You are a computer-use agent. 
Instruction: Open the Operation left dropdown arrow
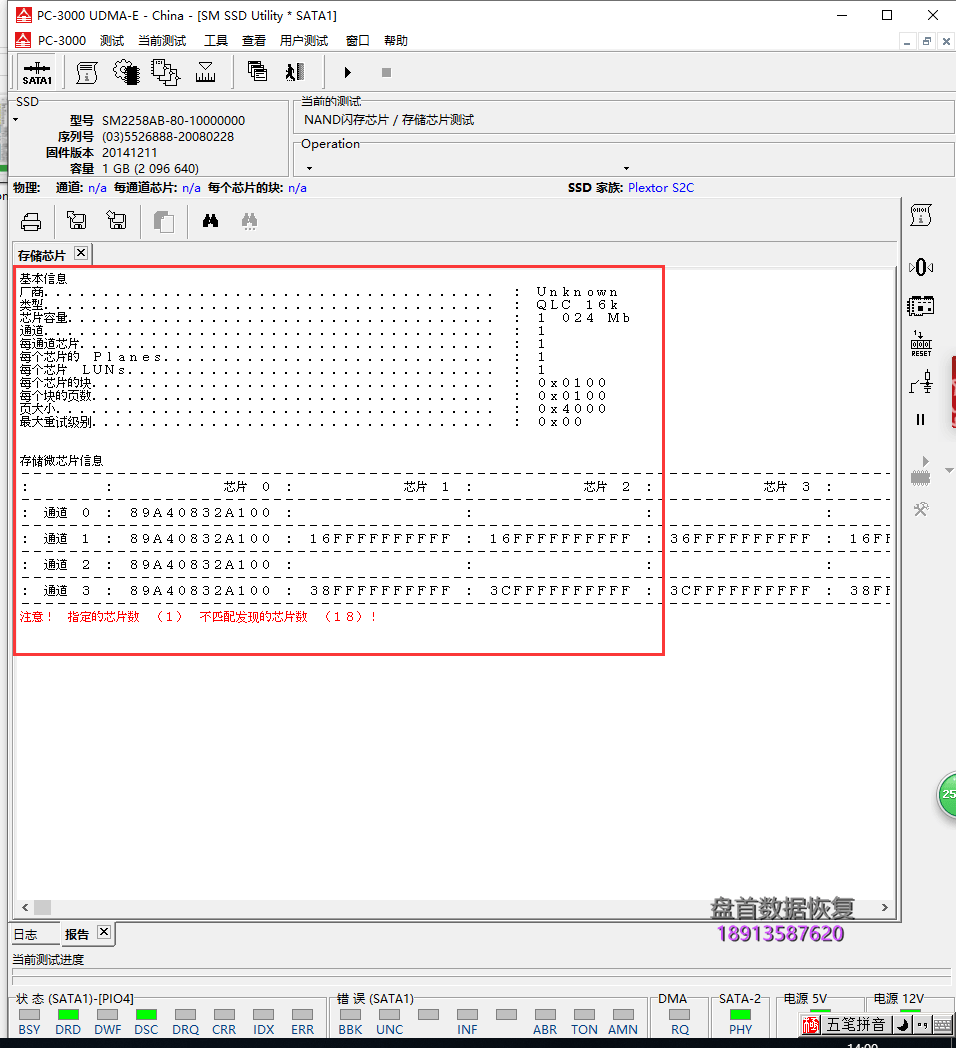pos(310,168)
